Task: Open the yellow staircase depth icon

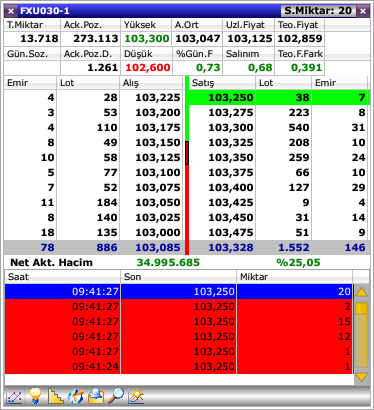Action: coord(55,396)
